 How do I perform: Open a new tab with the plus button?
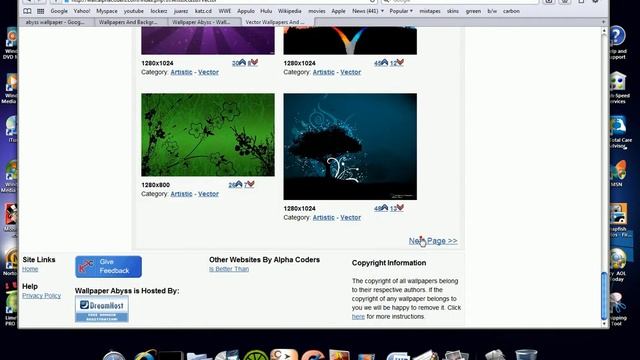coord(603,22)
